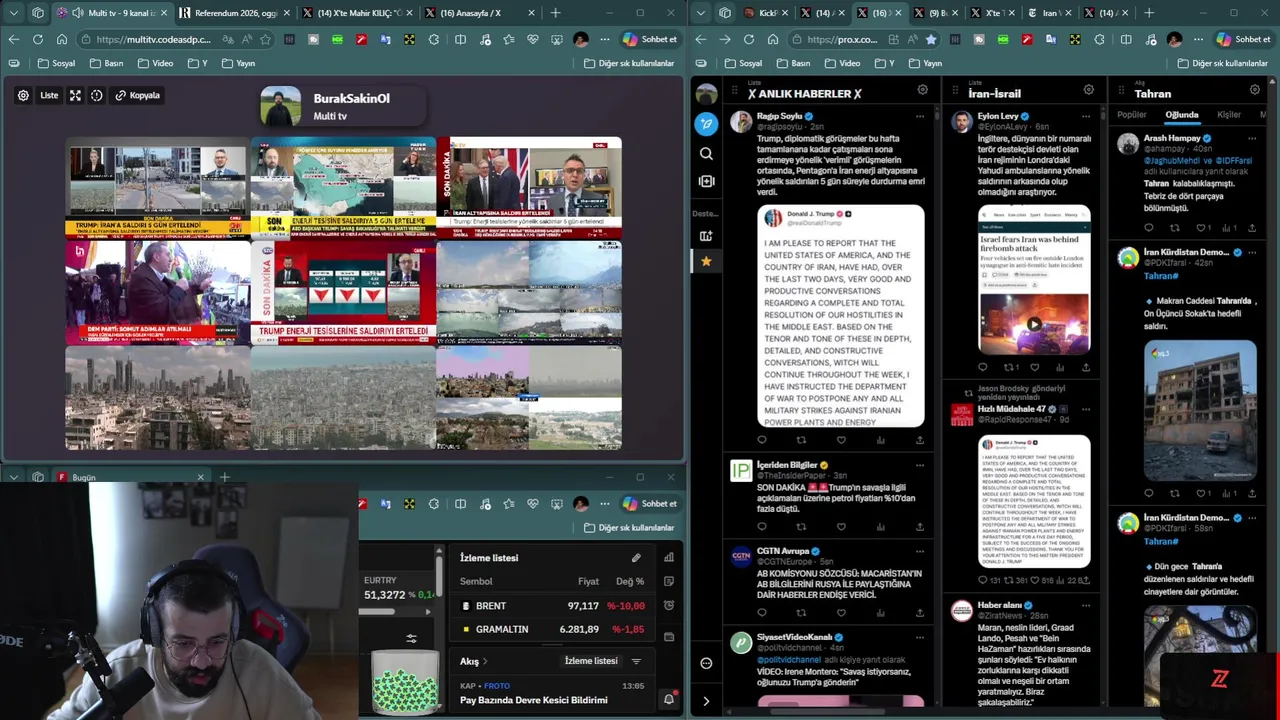
Task: Open Tahran# hashtag link in first PDKI post
Action: coord(1161,276)
